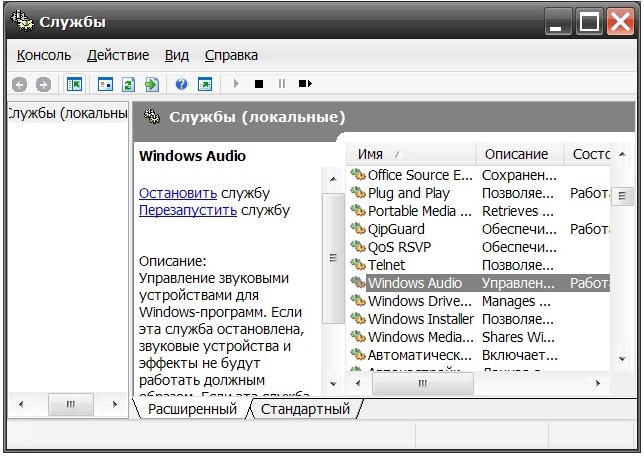Viewport: 644px width, 457px height.
Task: Click left arrow of the list horizontal scrollbar
Action: point(358,383)
